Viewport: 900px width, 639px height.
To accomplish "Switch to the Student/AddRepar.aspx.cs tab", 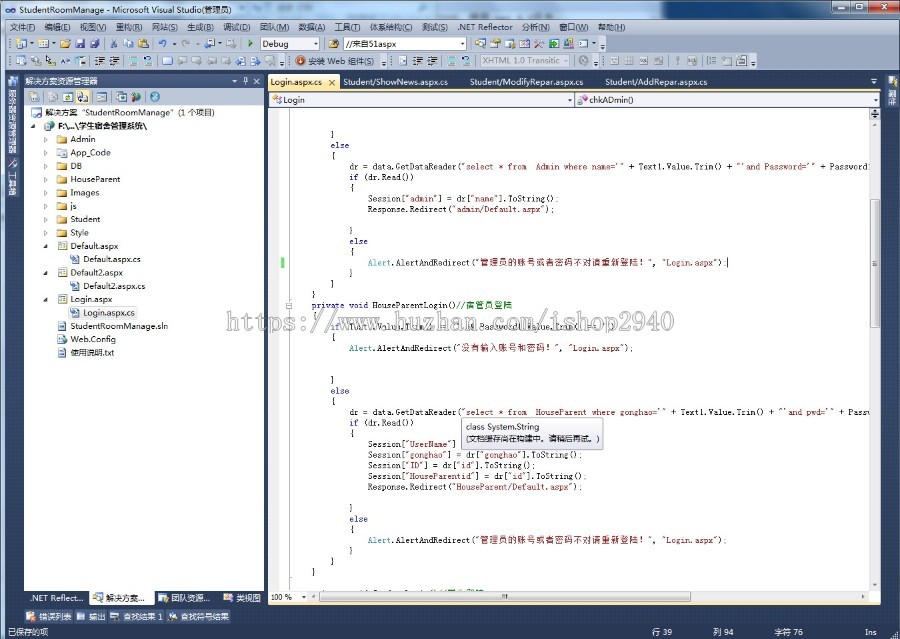I will [x=656, y=82].
